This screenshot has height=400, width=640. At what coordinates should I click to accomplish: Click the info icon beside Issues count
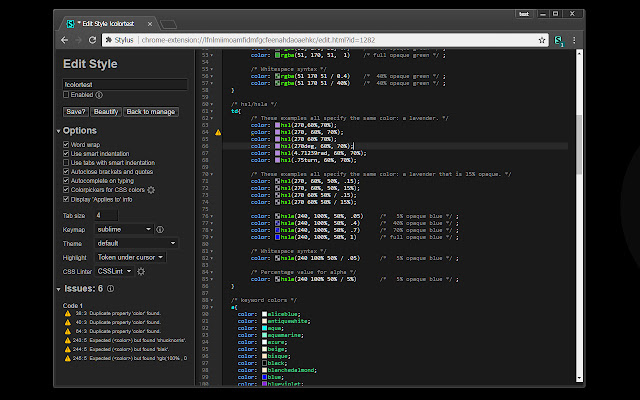coord(110,289)
